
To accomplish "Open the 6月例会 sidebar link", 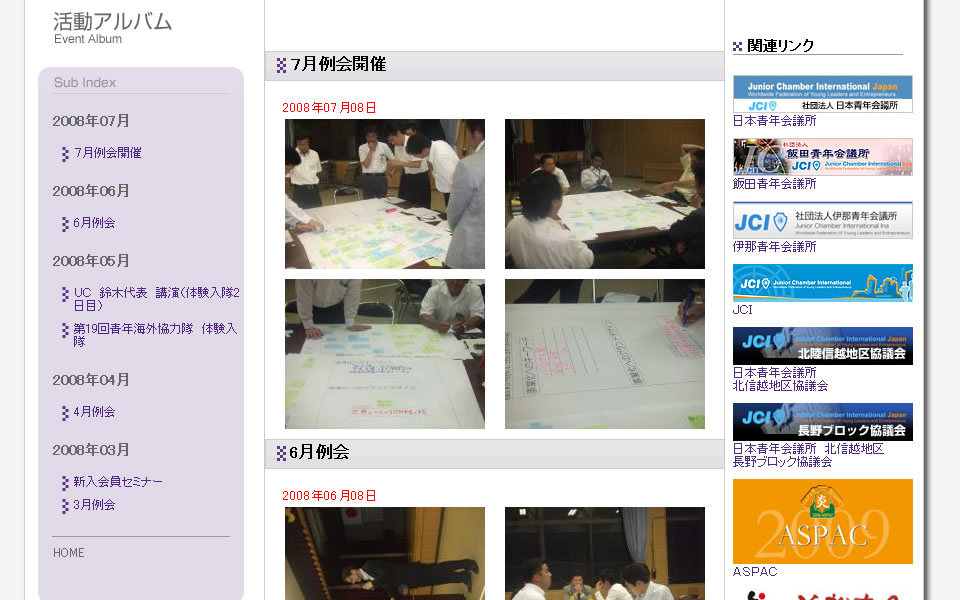I will click(x=94, y=223).
